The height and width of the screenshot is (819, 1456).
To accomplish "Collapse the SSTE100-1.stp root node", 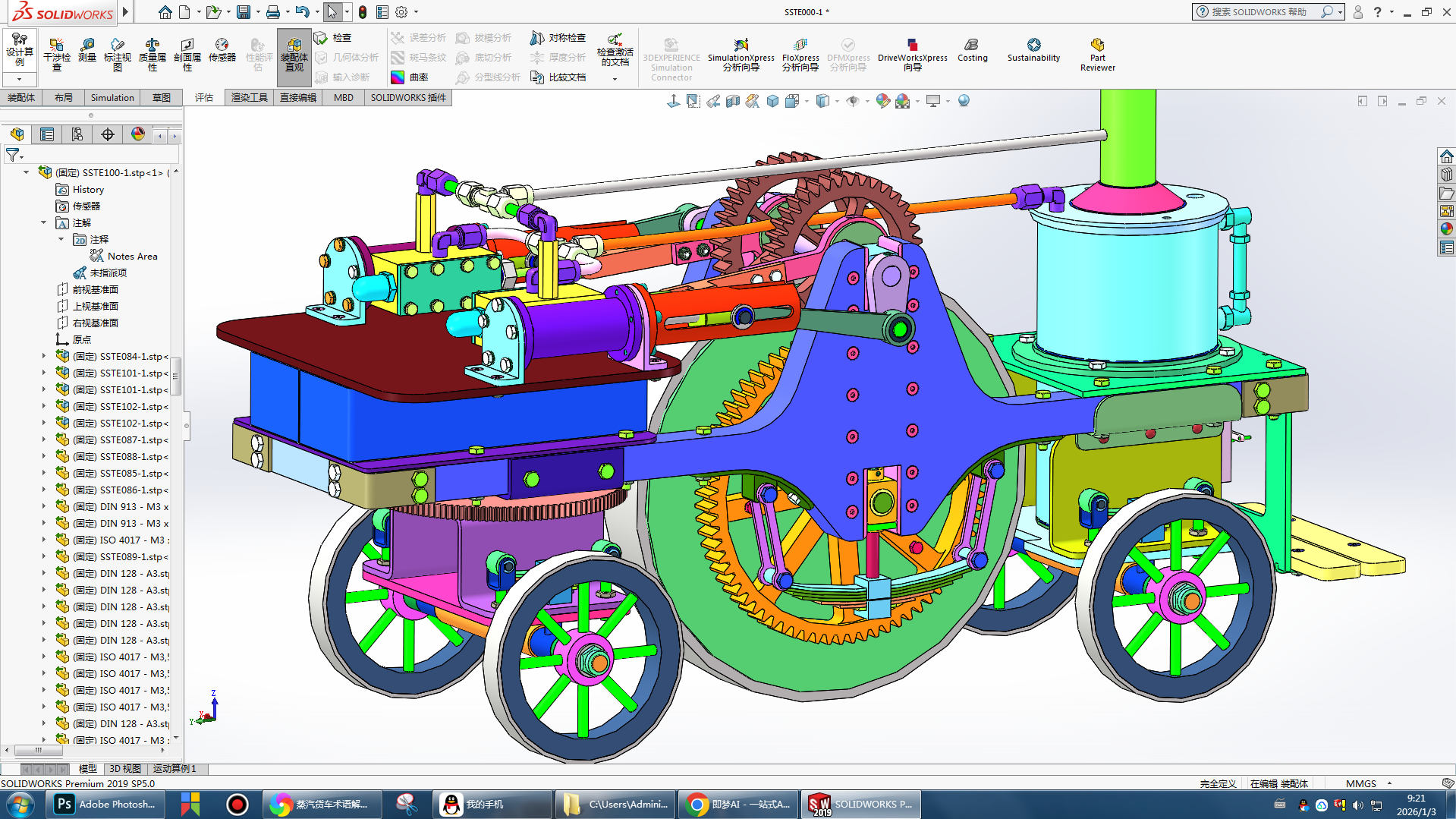I will click(26, 172).
